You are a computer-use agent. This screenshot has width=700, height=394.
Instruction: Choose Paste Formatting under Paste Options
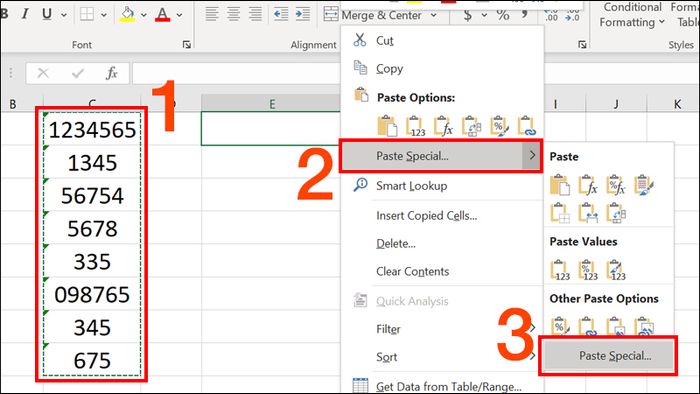(499, 126)
